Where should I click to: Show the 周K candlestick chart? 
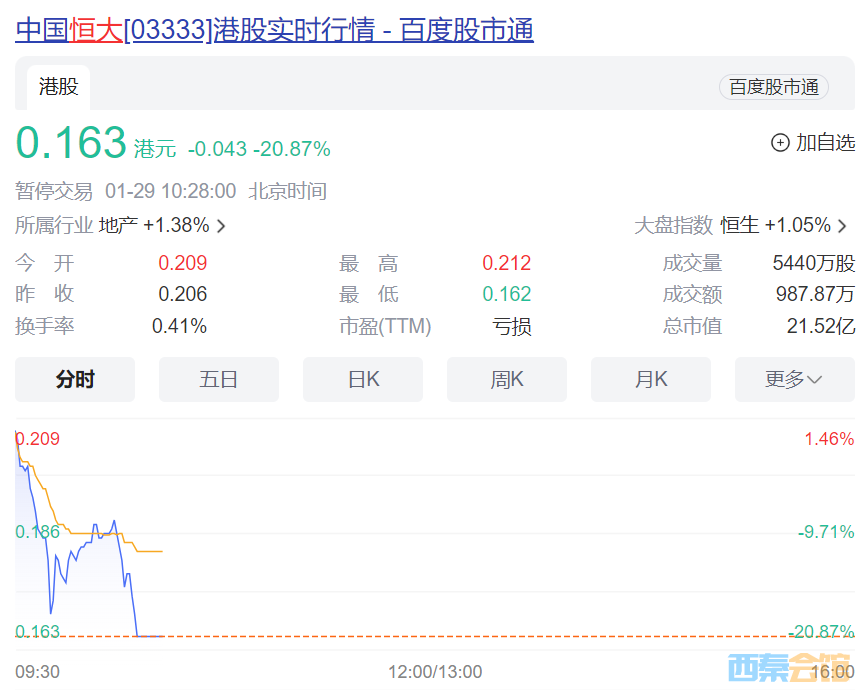click(506, 379)
